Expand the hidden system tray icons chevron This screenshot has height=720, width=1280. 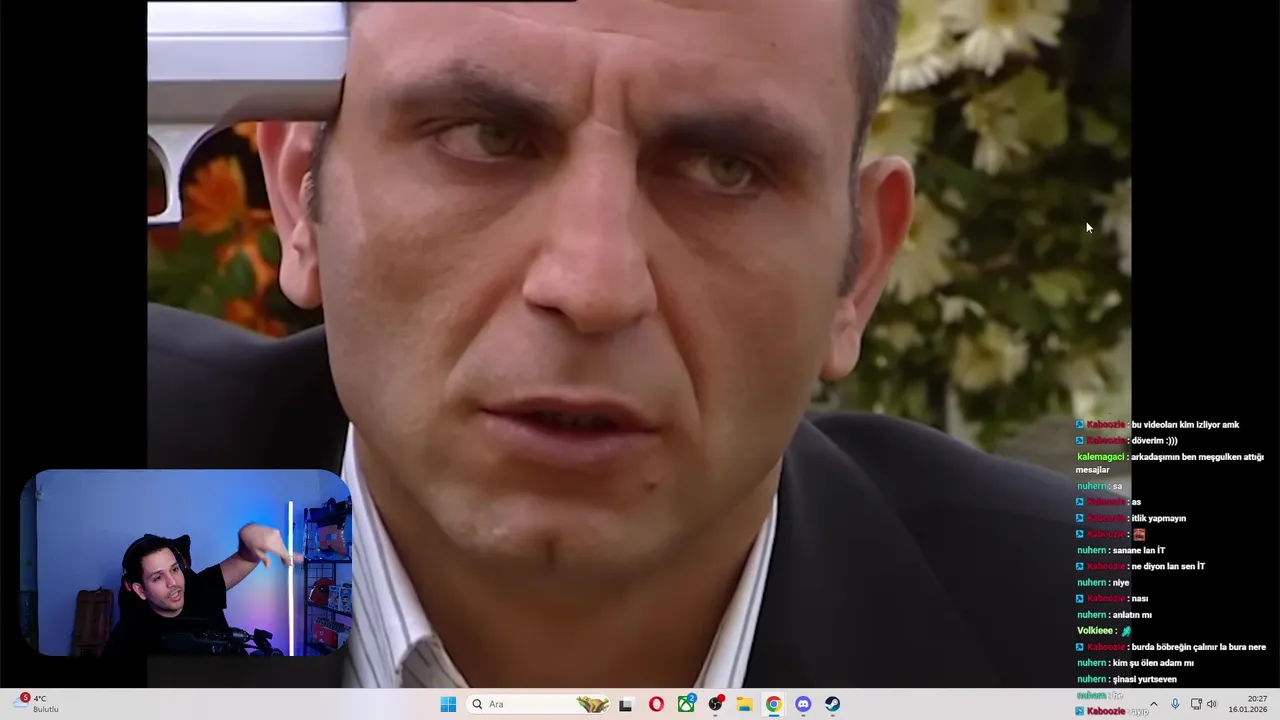[1153, 704]
